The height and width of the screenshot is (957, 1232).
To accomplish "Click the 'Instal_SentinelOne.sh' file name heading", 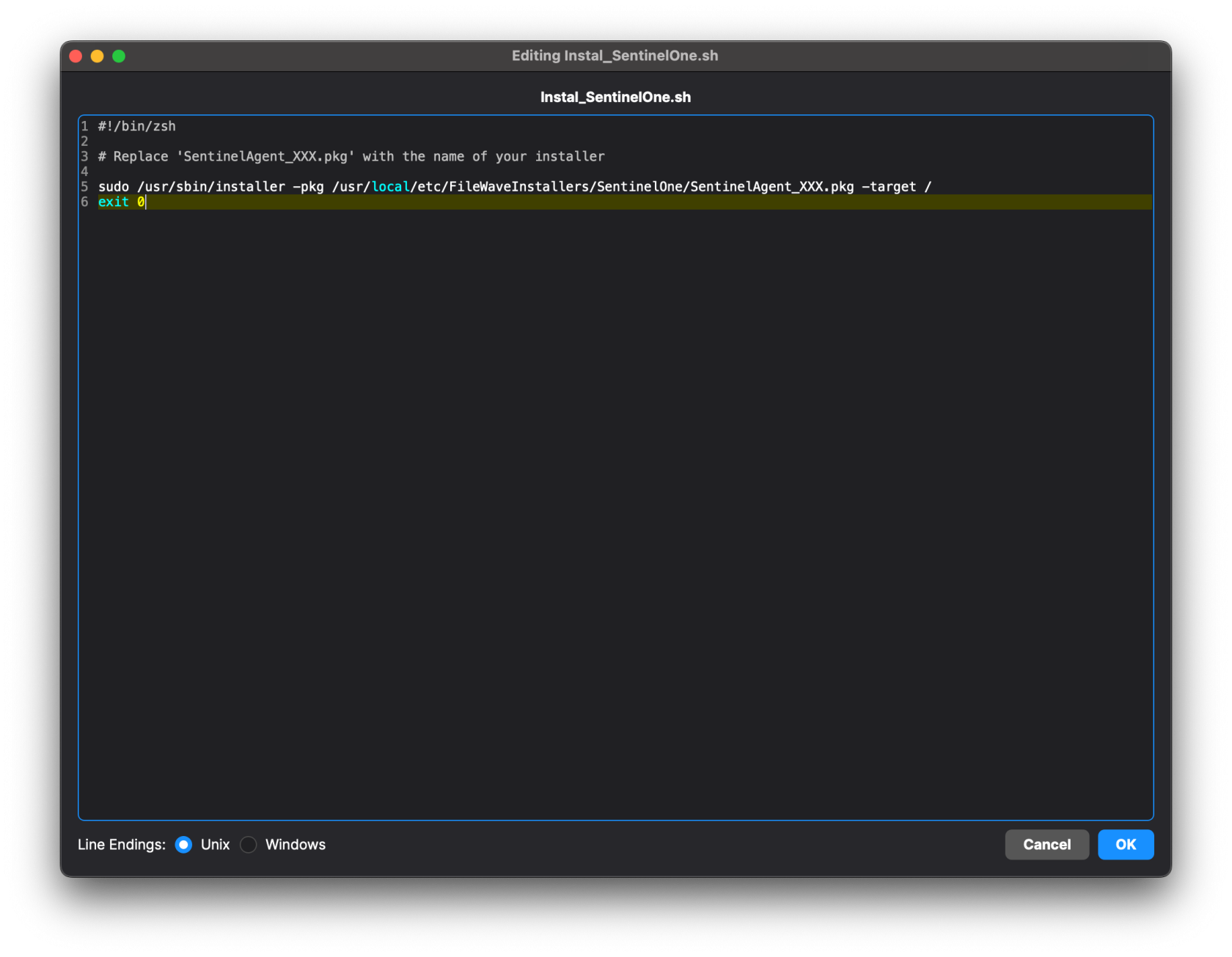I will tap(615, 98).
